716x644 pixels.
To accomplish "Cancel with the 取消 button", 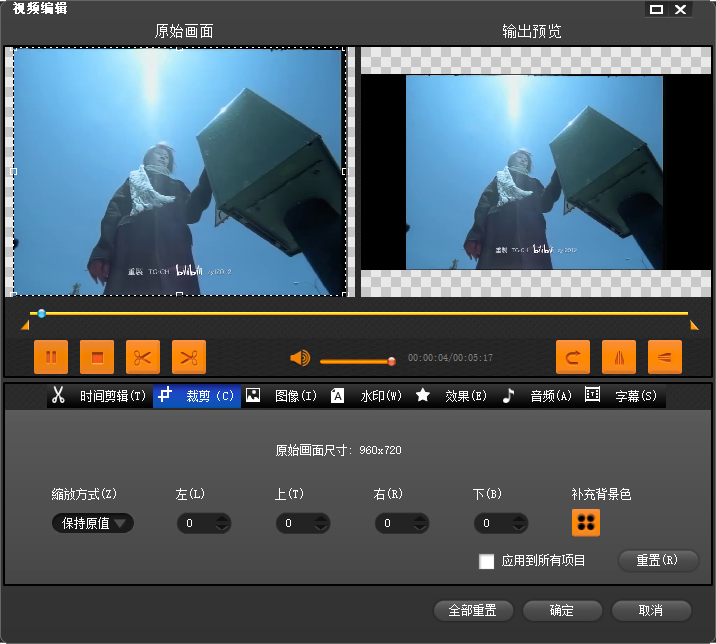I will 651,611.
